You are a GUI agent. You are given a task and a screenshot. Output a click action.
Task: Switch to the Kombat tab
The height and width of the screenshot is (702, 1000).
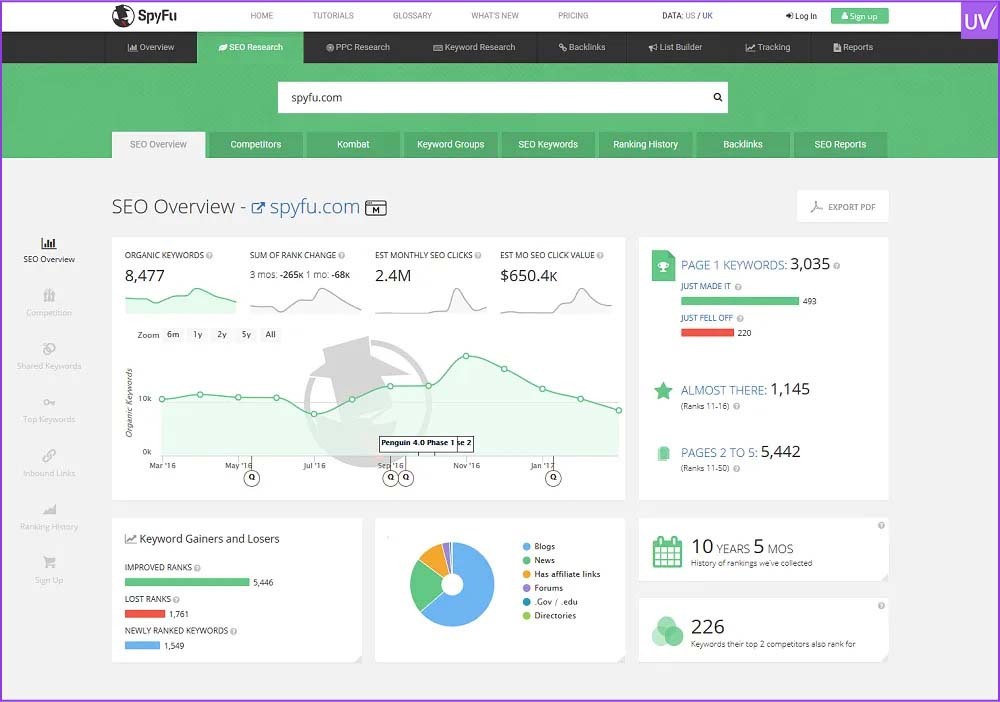tap(353, 145)
